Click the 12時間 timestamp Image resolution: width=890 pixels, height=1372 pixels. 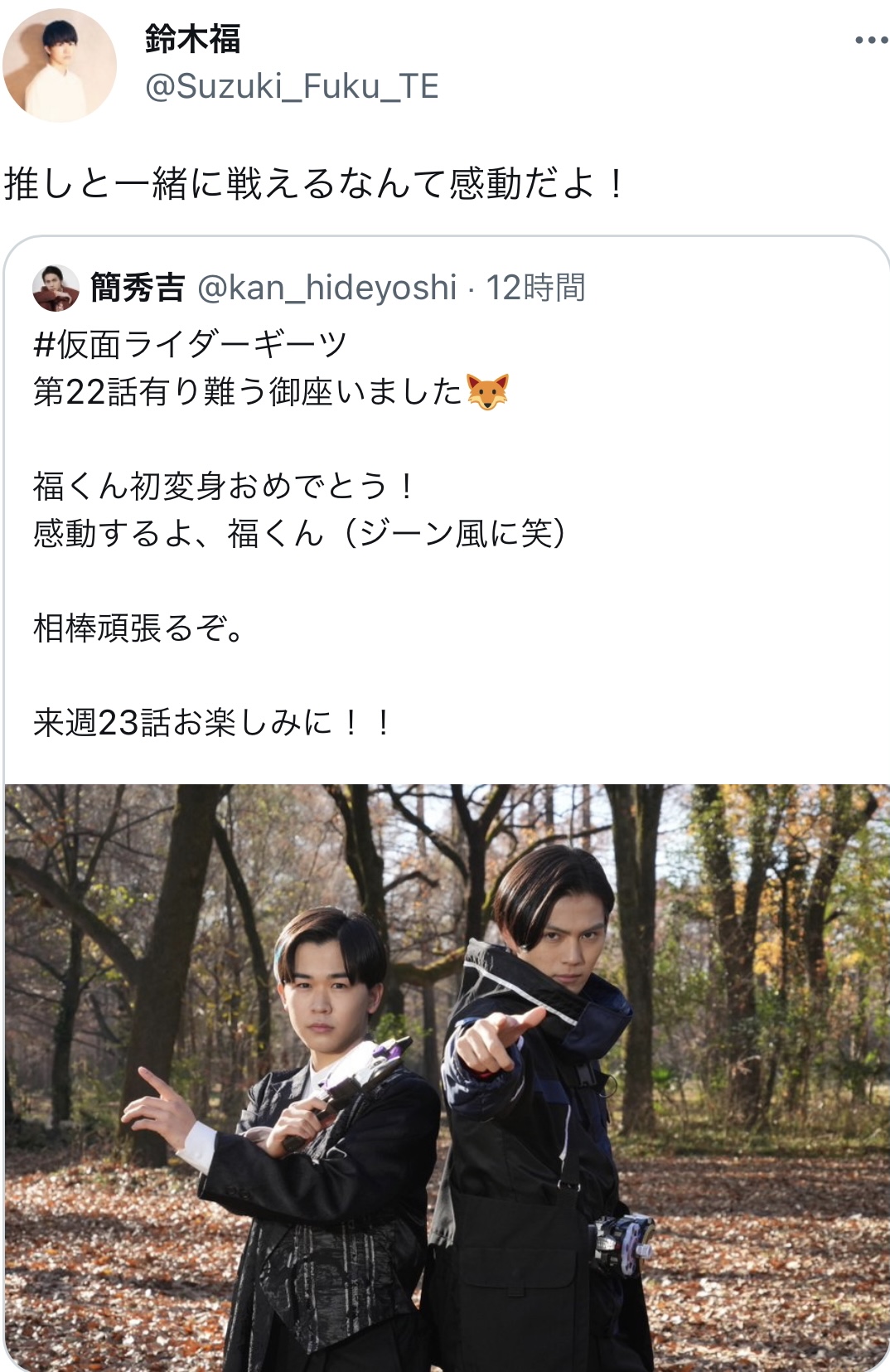pyautogui.click(x=535, y=288)
